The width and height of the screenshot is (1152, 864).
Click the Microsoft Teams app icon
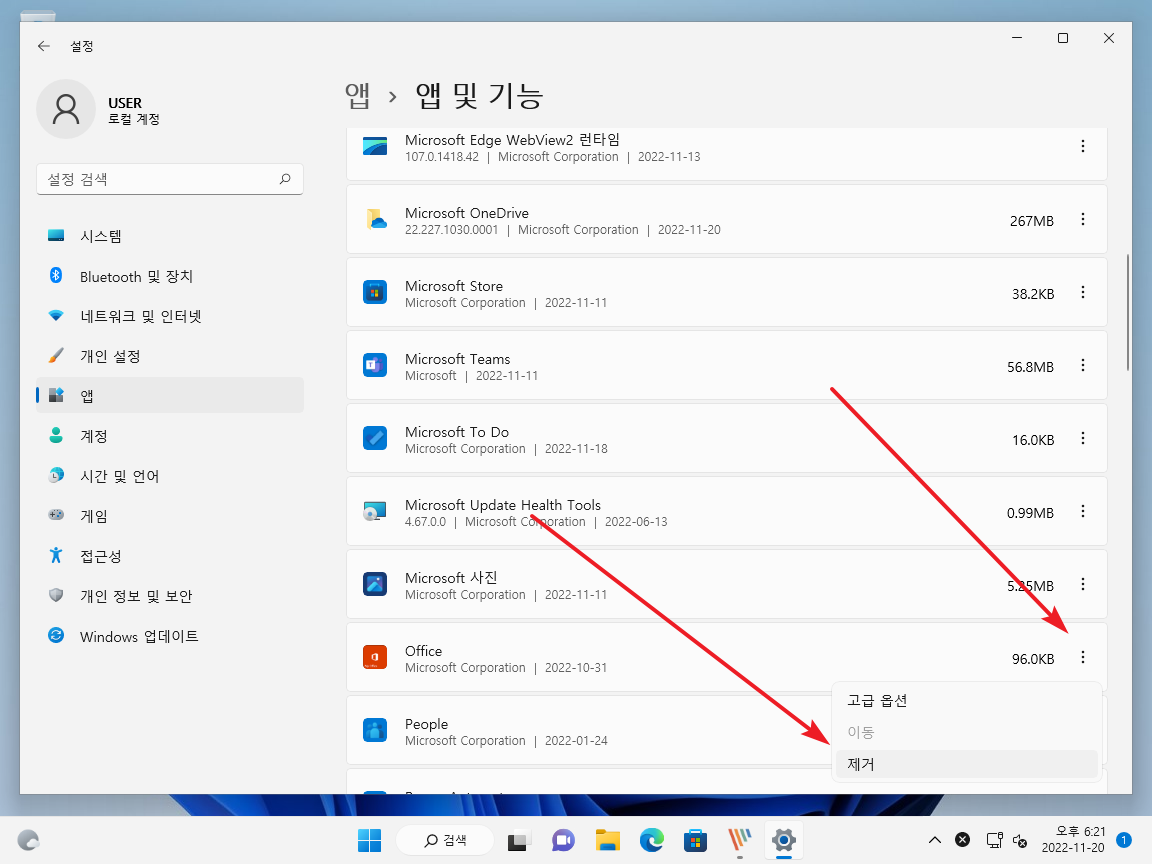pyautogui.click(x=375, y=365)
